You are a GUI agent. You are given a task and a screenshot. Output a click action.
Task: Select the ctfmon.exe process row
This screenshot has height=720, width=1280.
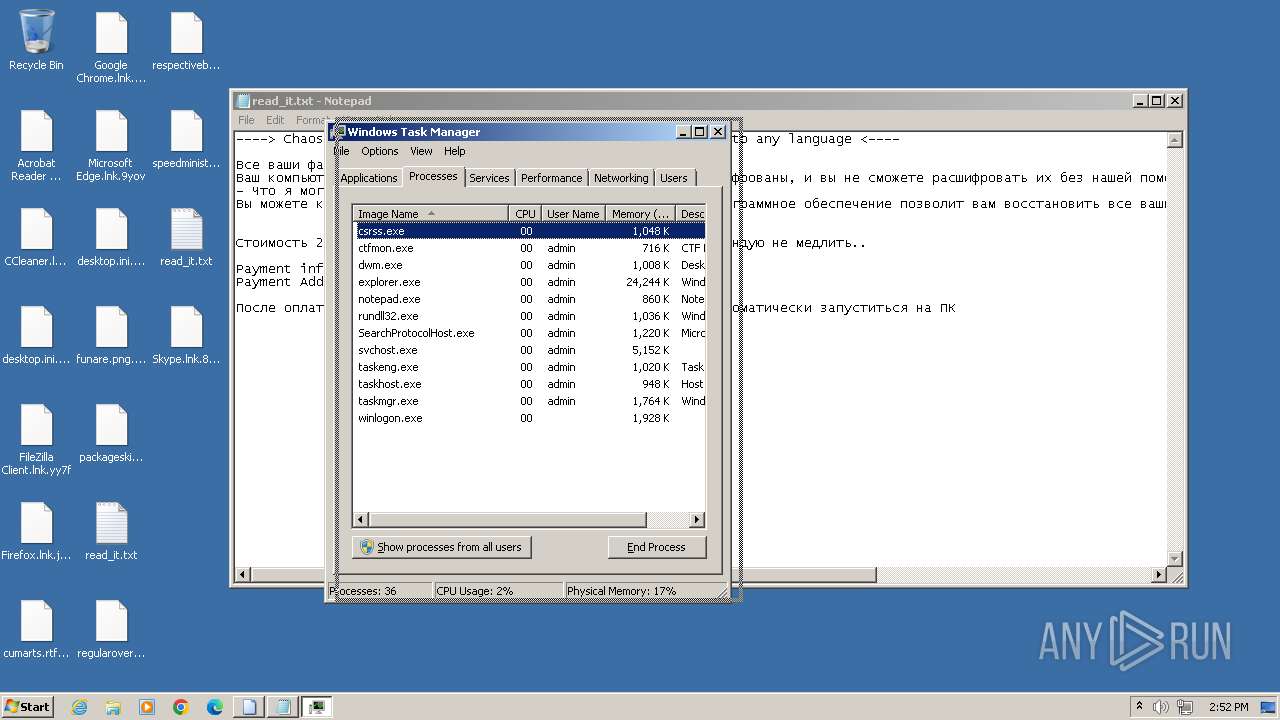pyautogui.click(x=530, y=248)
